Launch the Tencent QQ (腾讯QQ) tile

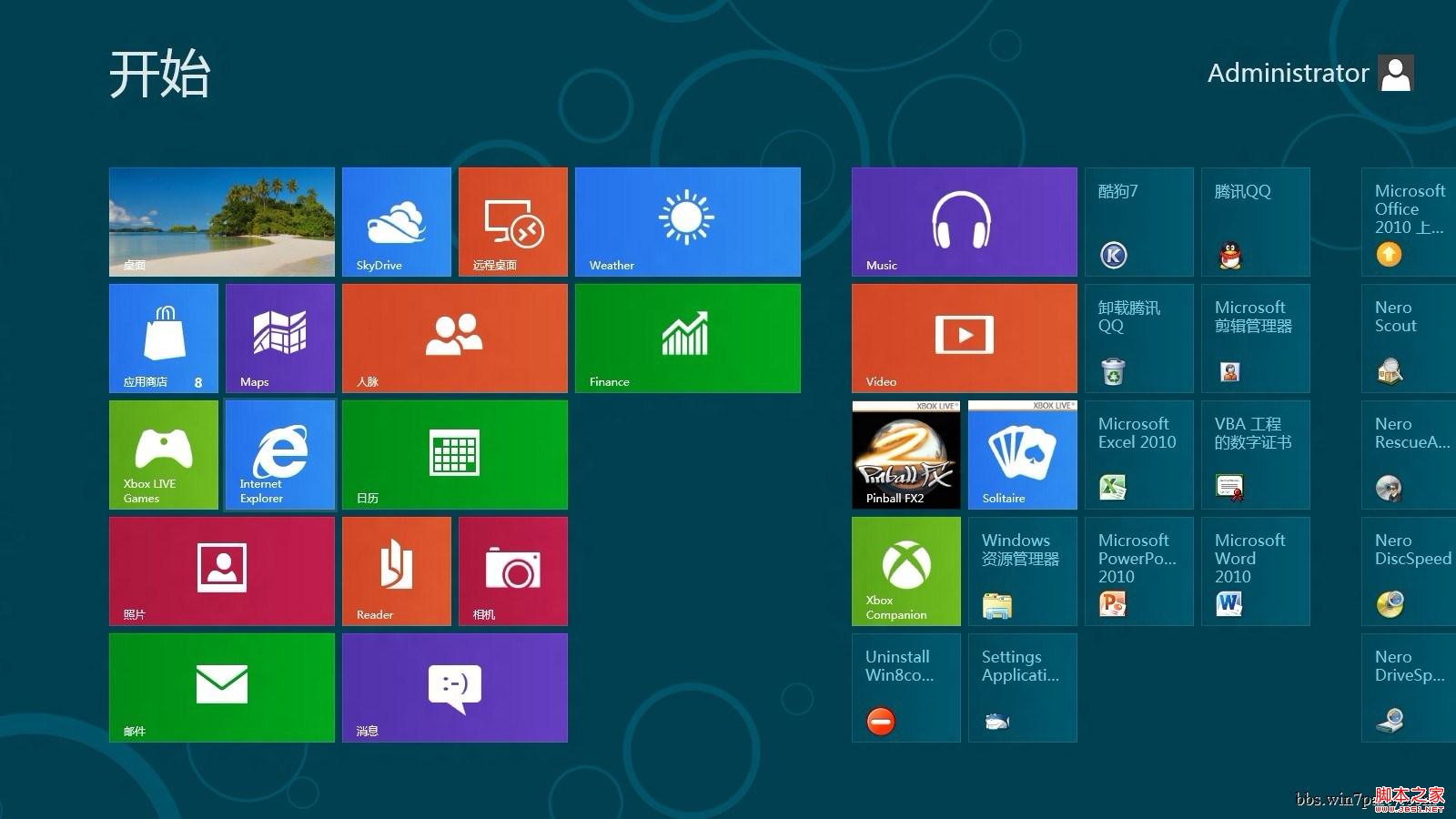(x=1256, y=222)
